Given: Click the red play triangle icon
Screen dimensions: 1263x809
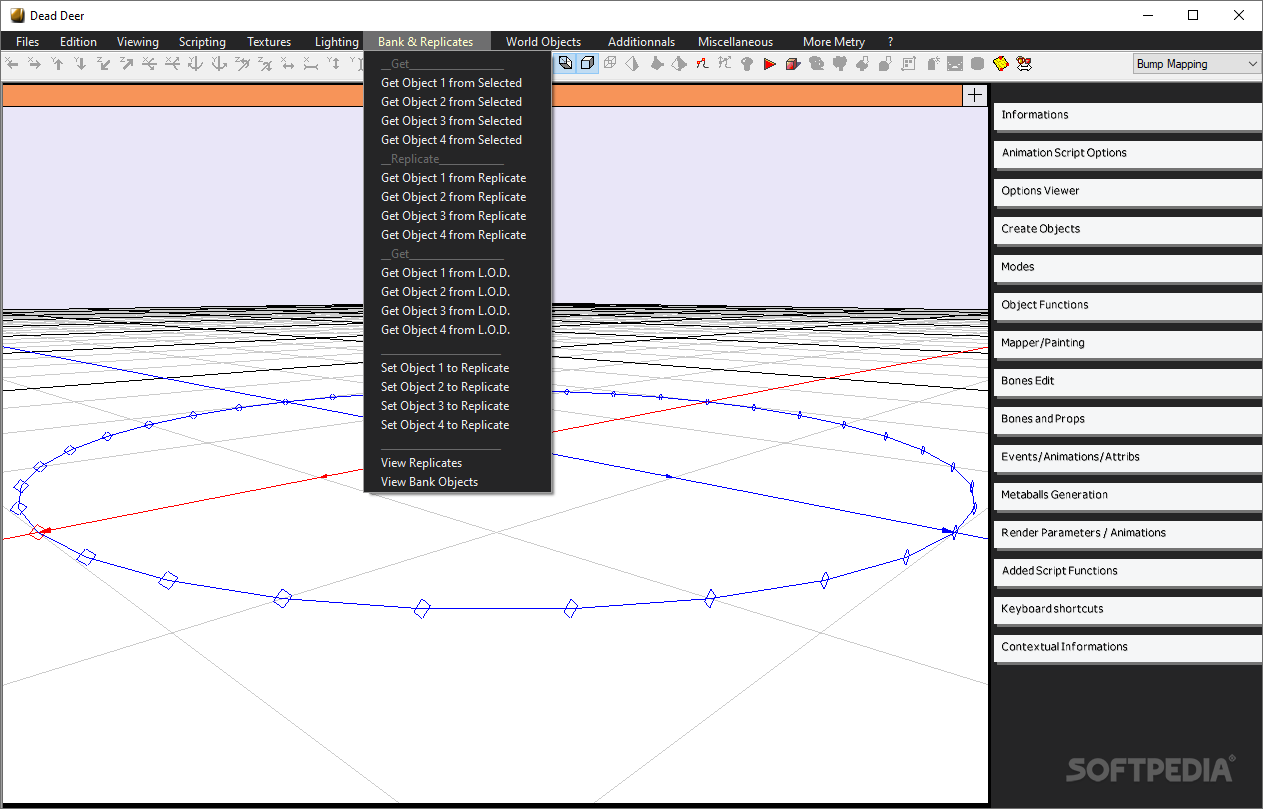Looking at the screenshot, I should pos(770,64).
